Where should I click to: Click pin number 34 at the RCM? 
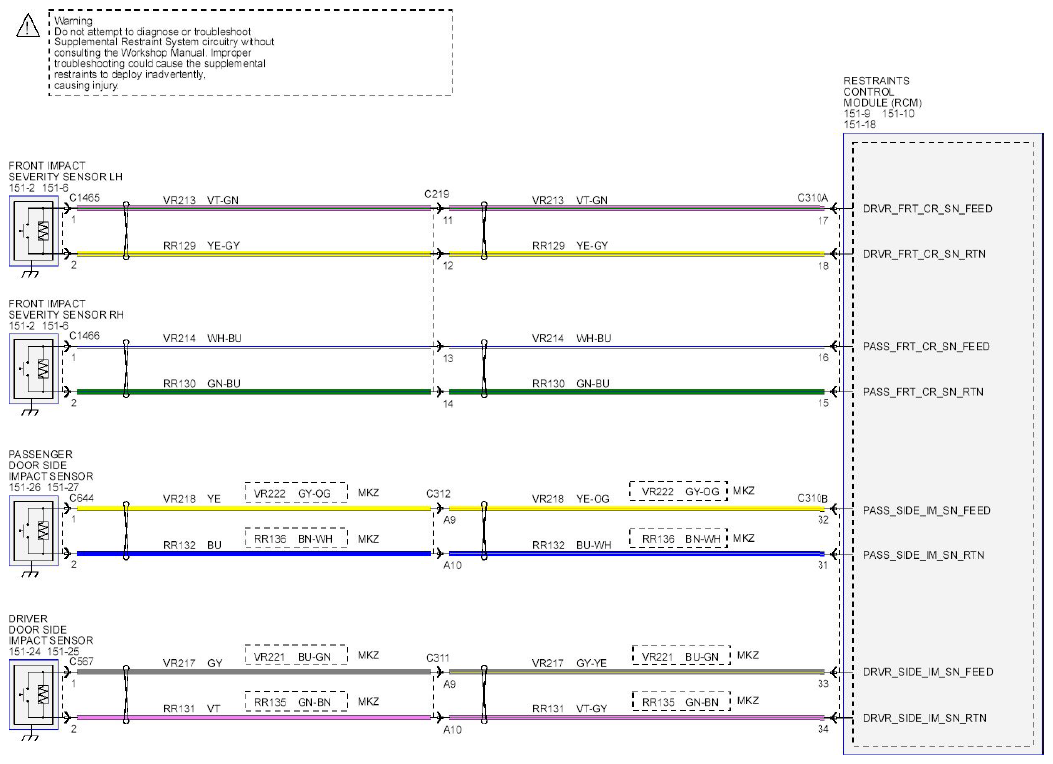[x=823, y=729]
